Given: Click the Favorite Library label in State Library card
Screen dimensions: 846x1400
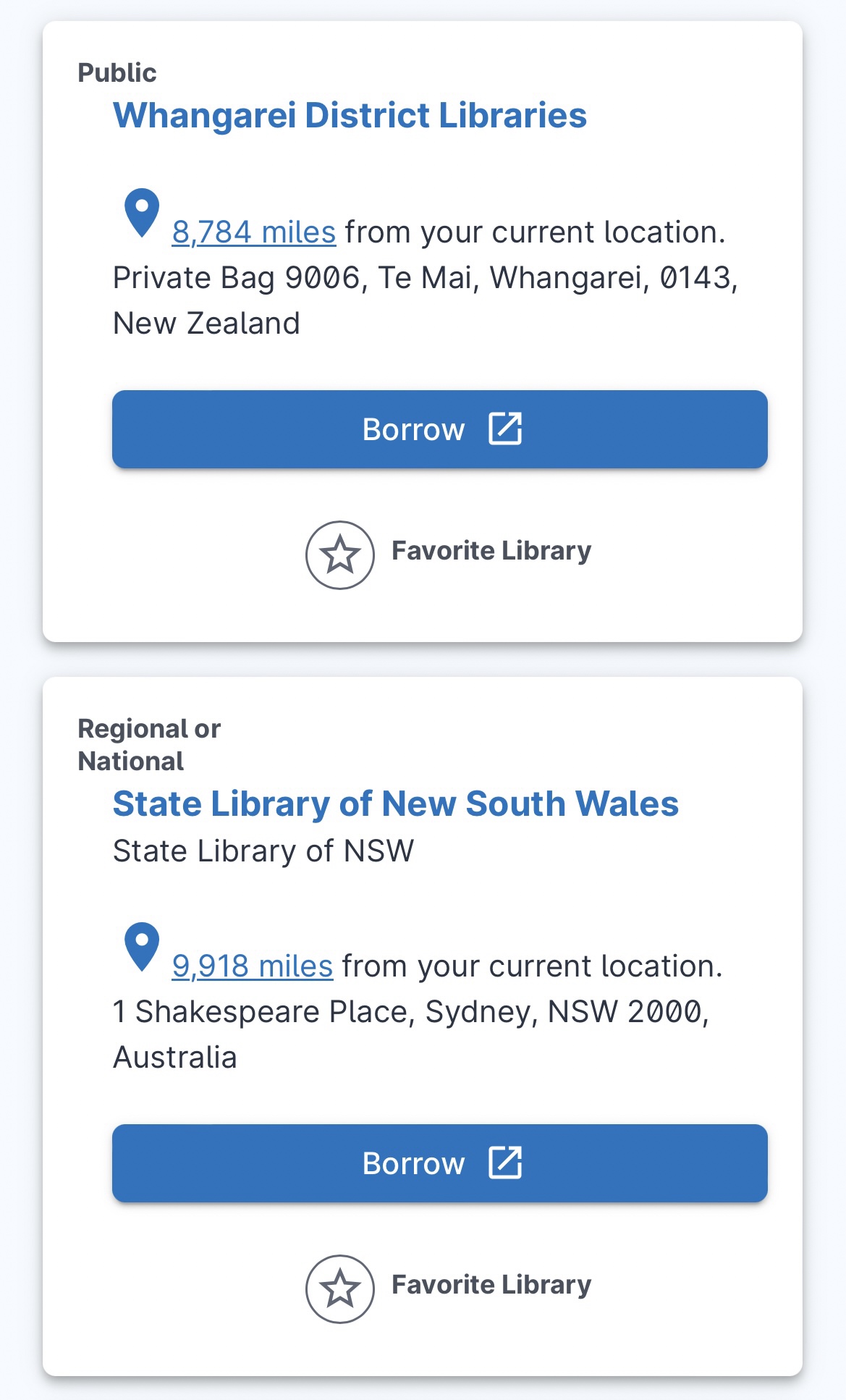Looking at the screenshot, I should click(x=491, y=1285).
